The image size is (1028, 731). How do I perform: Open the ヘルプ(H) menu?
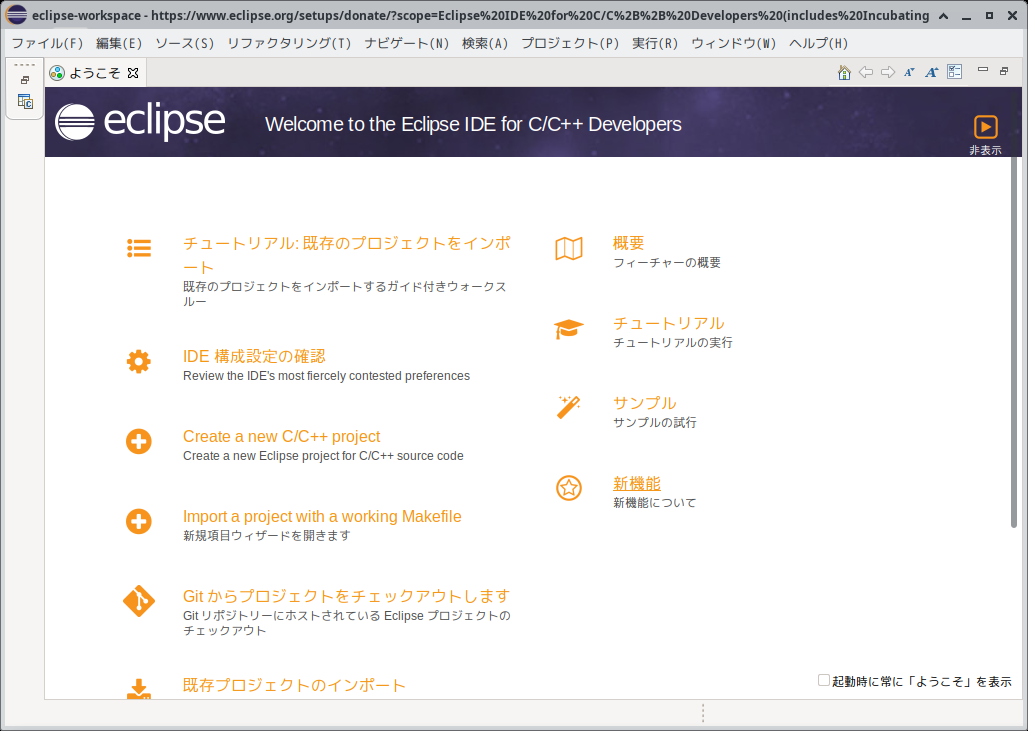(x=818, y=43)
